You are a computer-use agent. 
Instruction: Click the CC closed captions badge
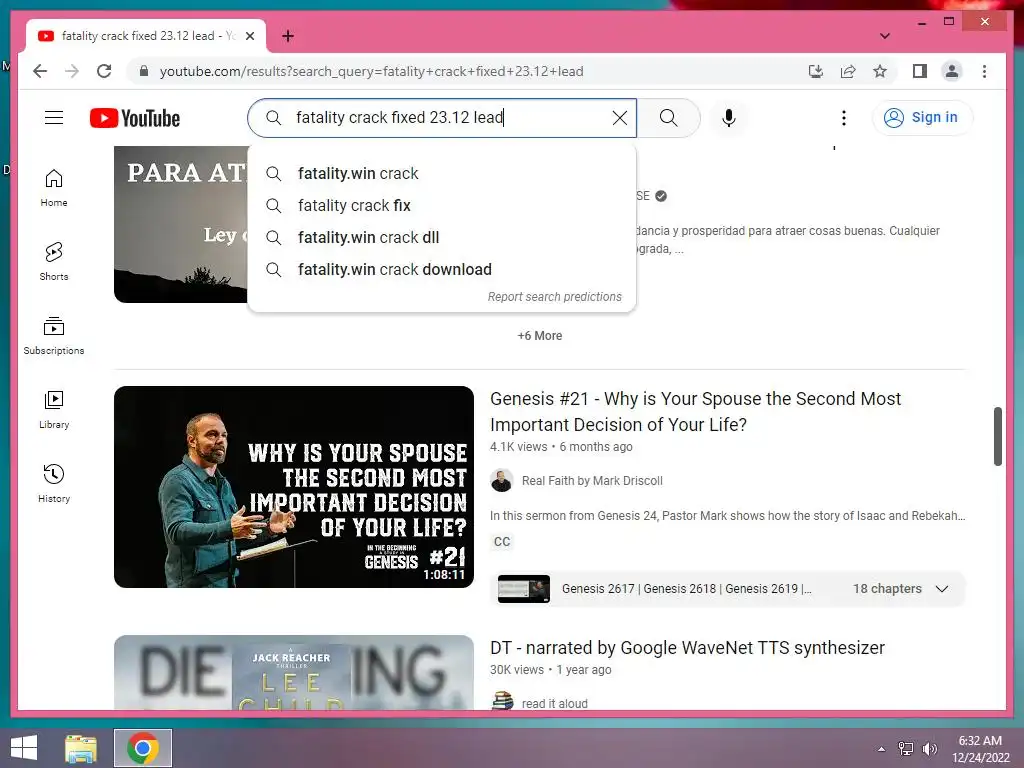click(502, 541)
